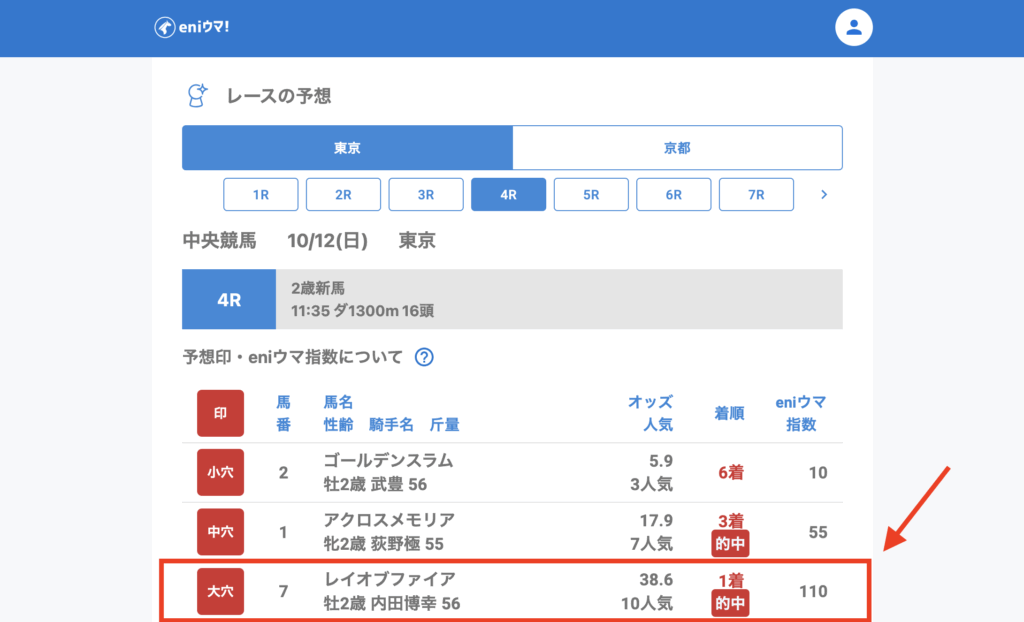
Task: Select race 3R
Action: pos(426,195)
